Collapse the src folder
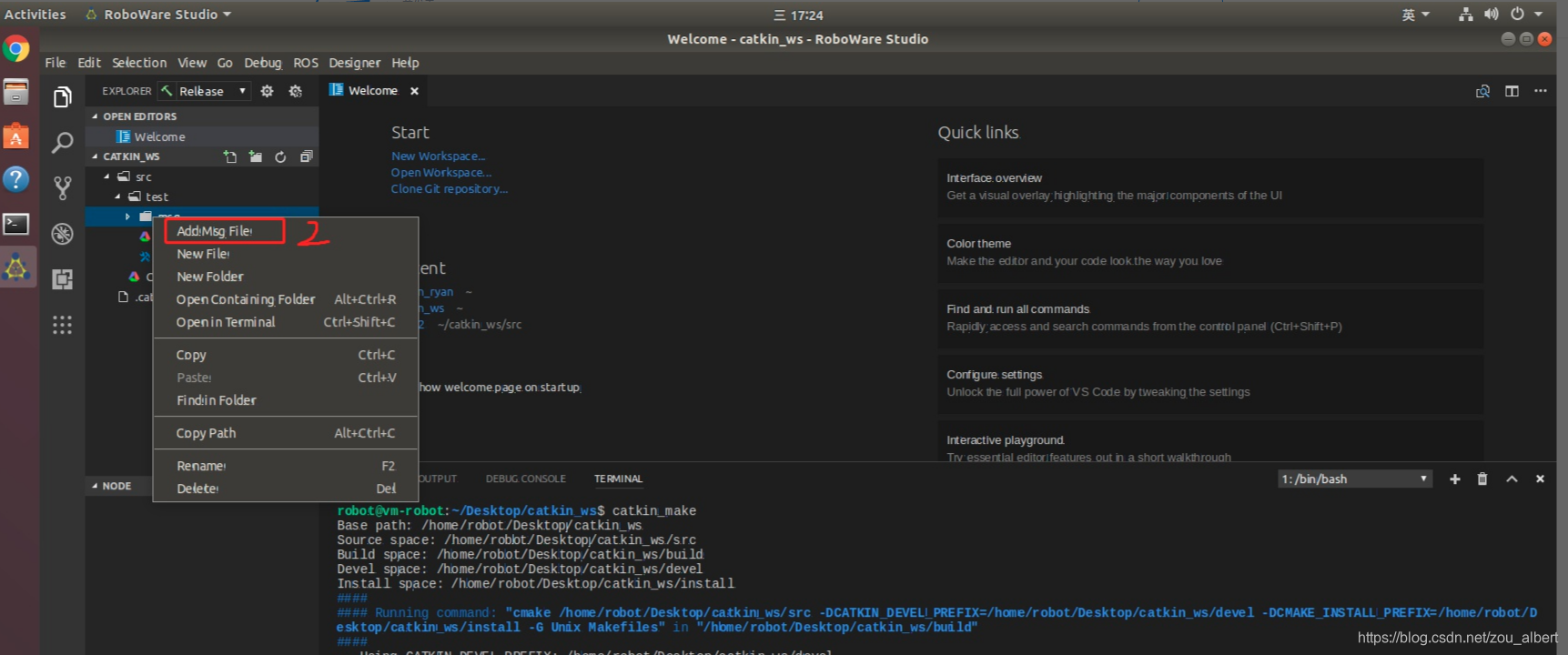 coord(106,176)
